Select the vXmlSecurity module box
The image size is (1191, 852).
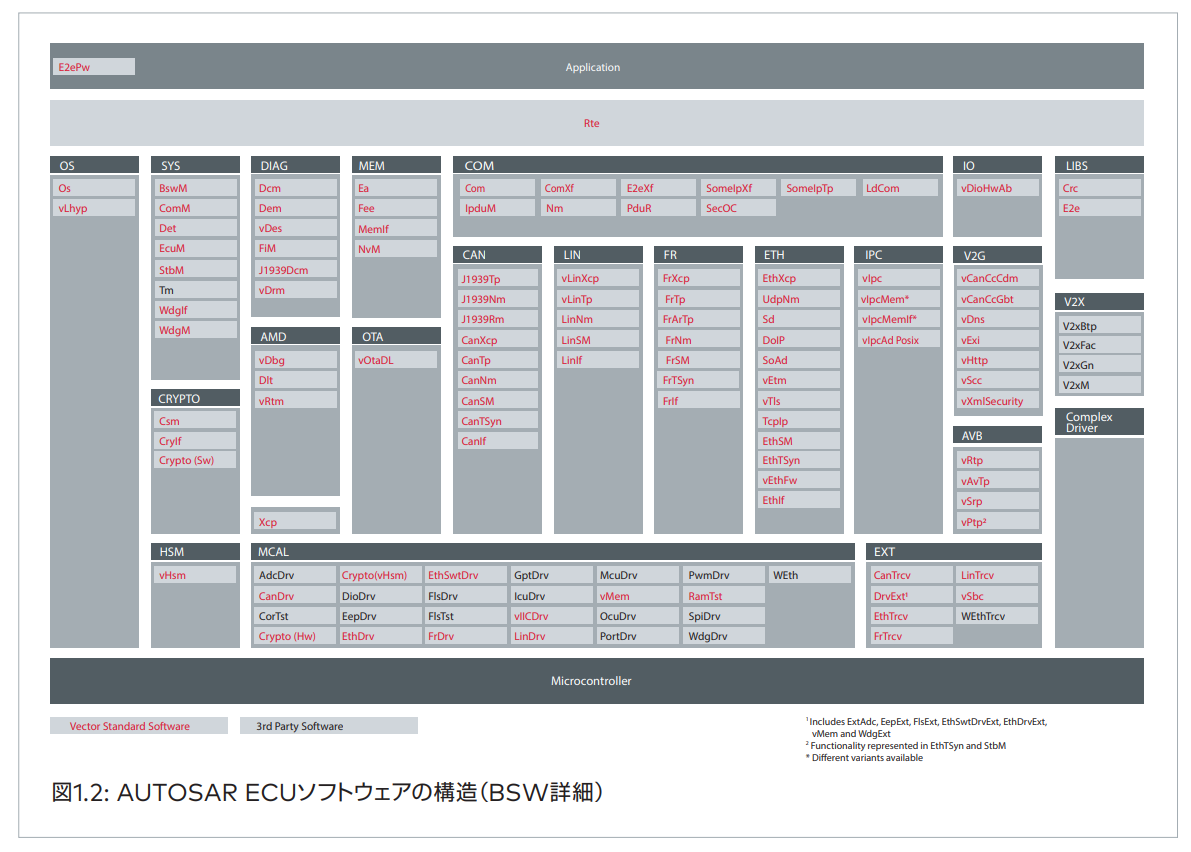[x=998, y=401]
